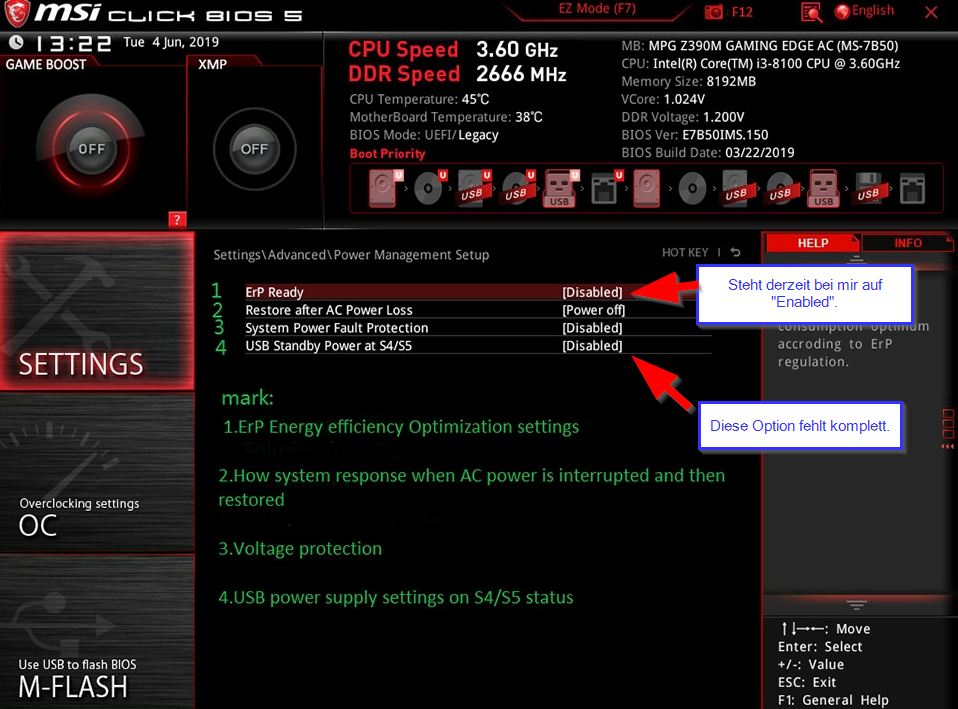Switch to the INFO tab
958x709 pixels.
click(907, 242)
